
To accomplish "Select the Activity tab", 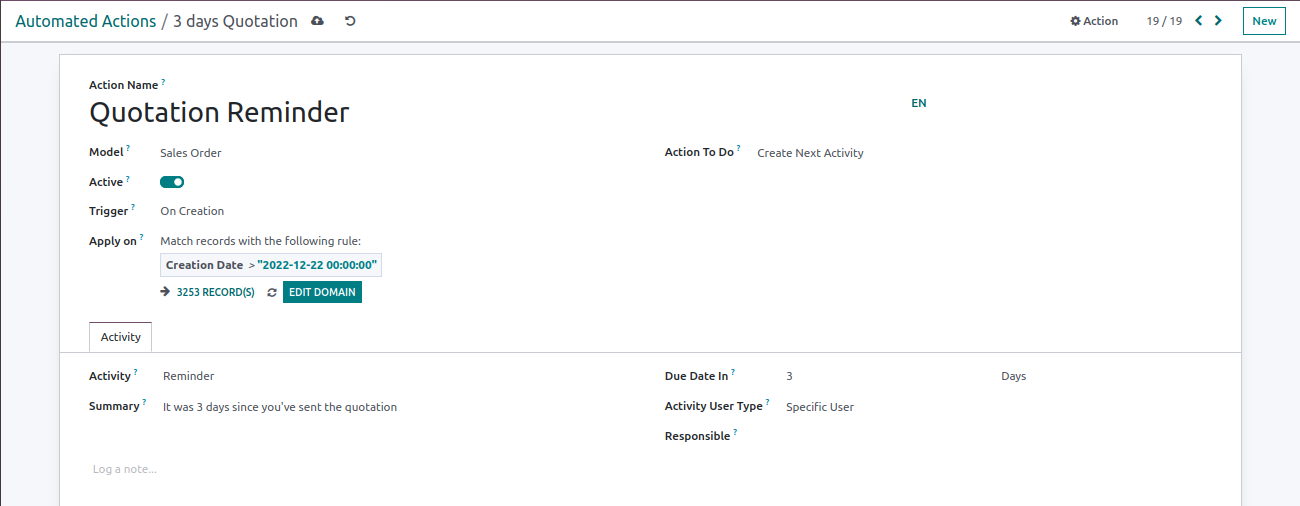I will 120,337.
